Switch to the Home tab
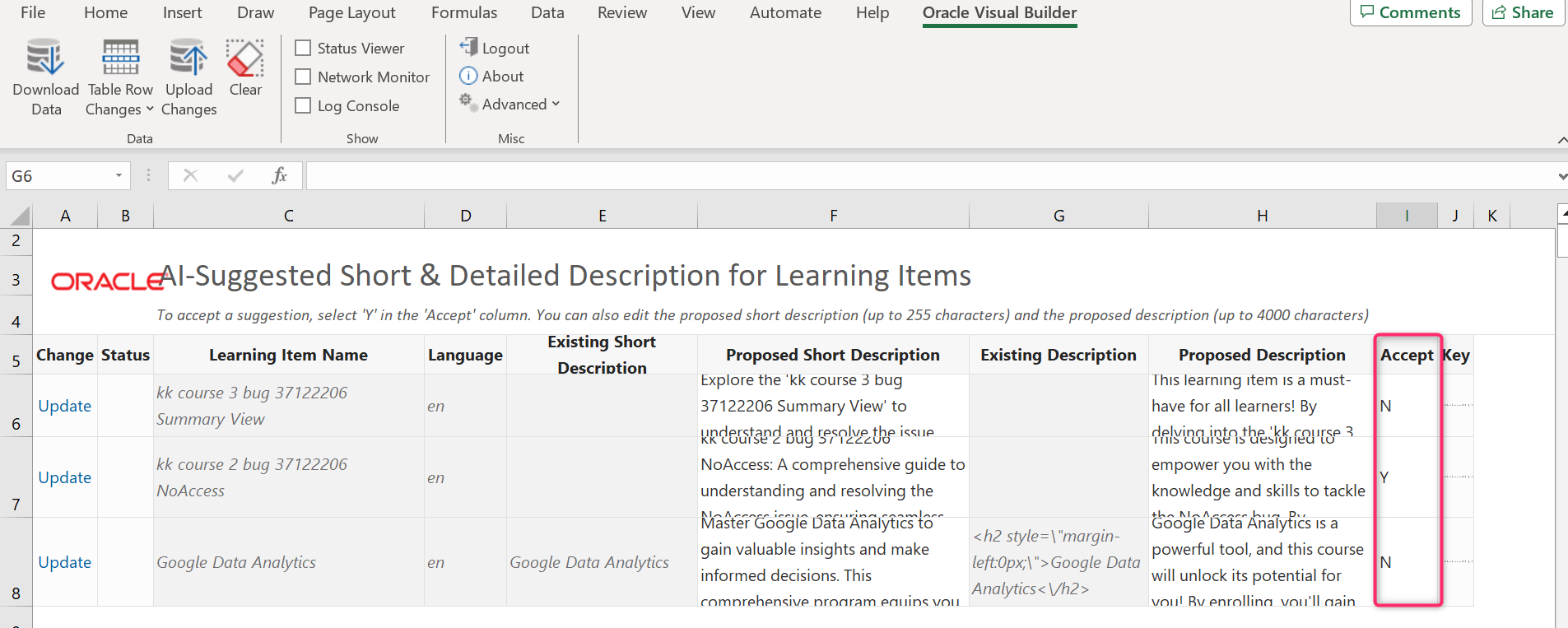 coord(106,12)
